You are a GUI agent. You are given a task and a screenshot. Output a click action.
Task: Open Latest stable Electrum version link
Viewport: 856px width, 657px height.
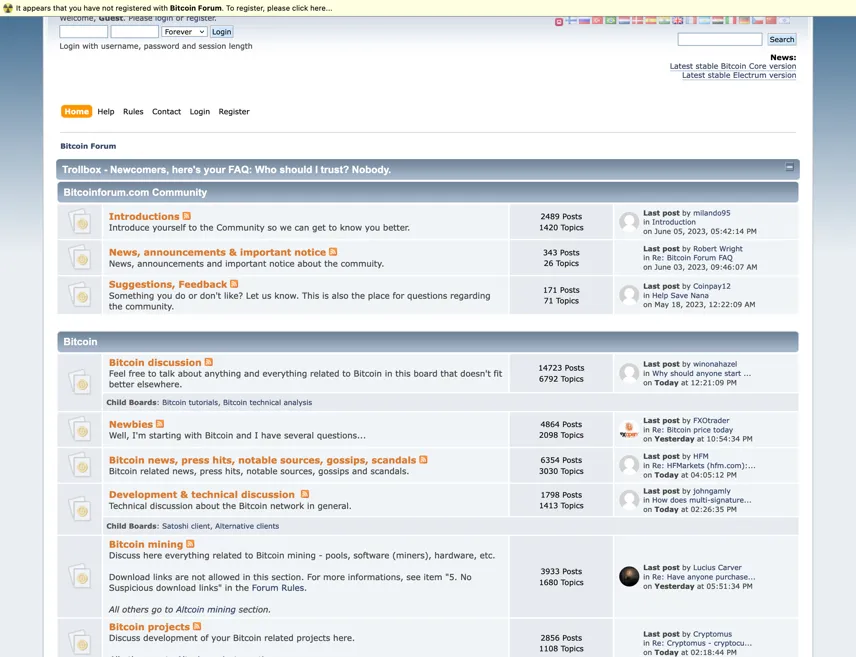coord(739,75)
